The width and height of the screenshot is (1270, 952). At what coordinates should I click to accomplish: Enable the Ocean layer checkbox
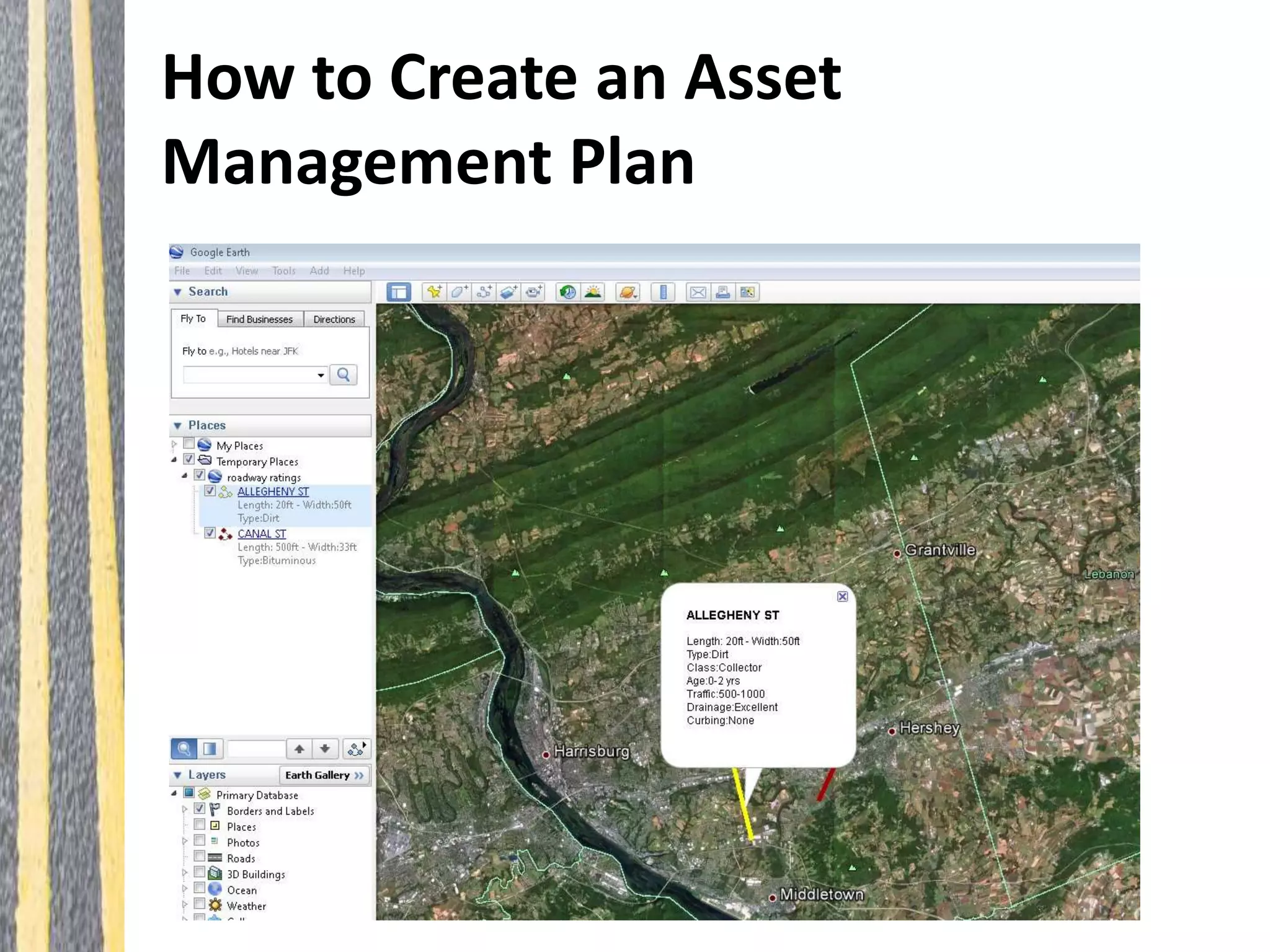click(200, 888)
